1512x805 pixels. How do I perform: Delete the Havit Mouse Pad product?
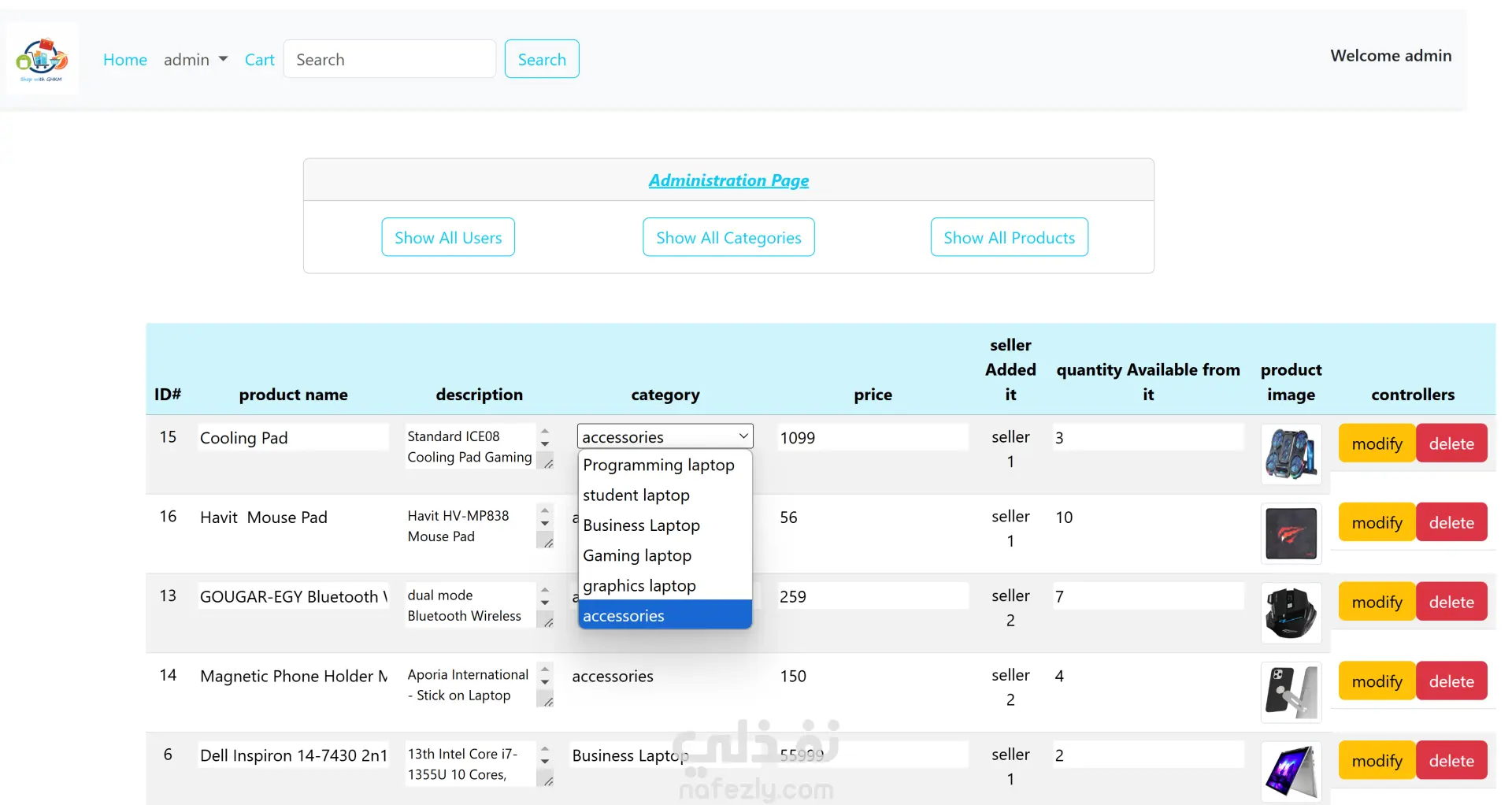point(1451,522)
